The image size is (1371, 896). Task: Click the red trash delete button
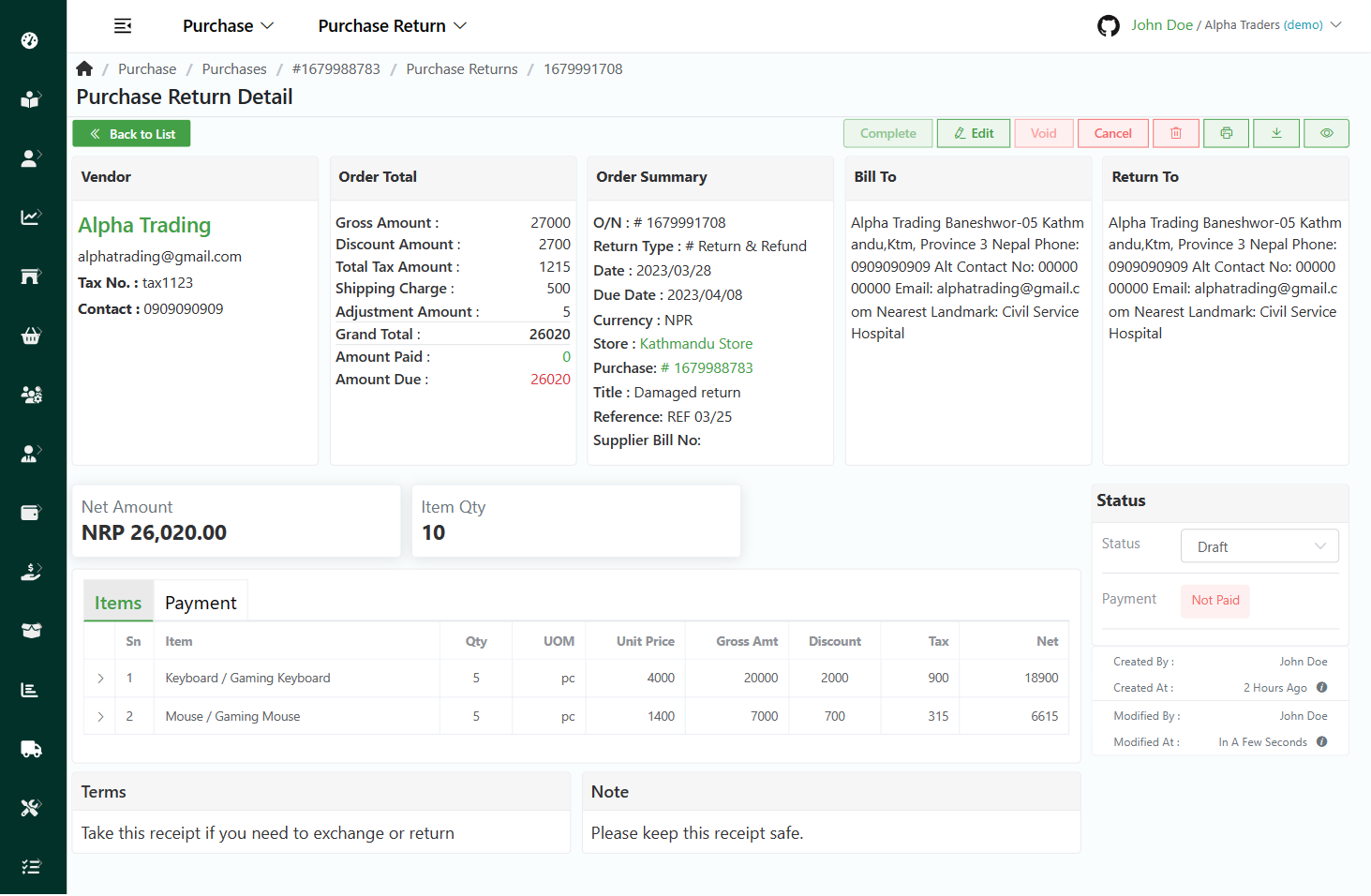[x=1176, y=133]
